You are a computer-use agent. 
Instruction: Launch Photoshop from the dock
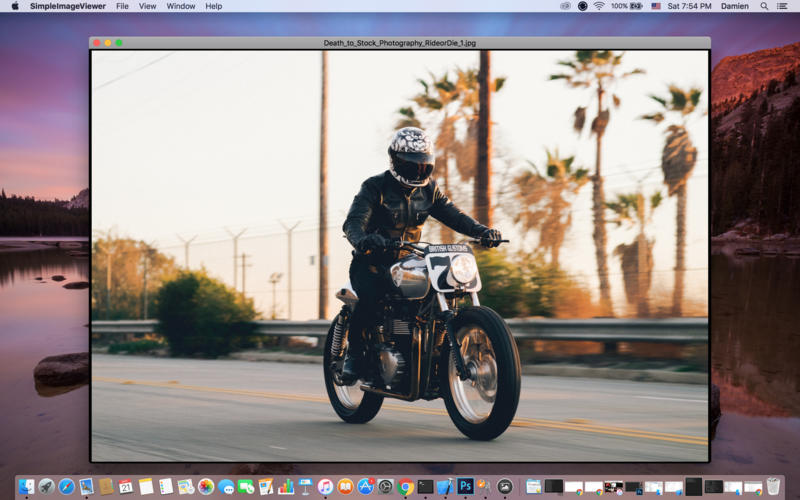[x=465, y=487]
